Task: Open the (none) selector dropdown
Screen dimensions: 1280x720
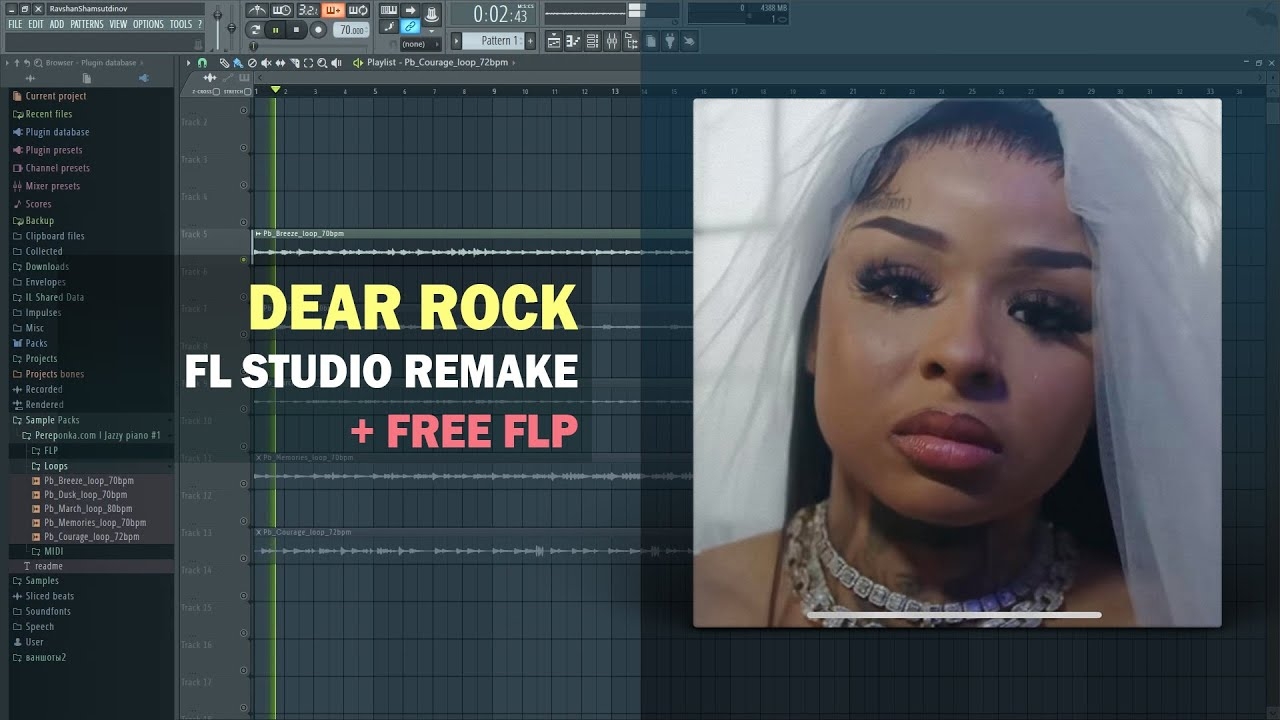Action: click(x=421, y=44)
